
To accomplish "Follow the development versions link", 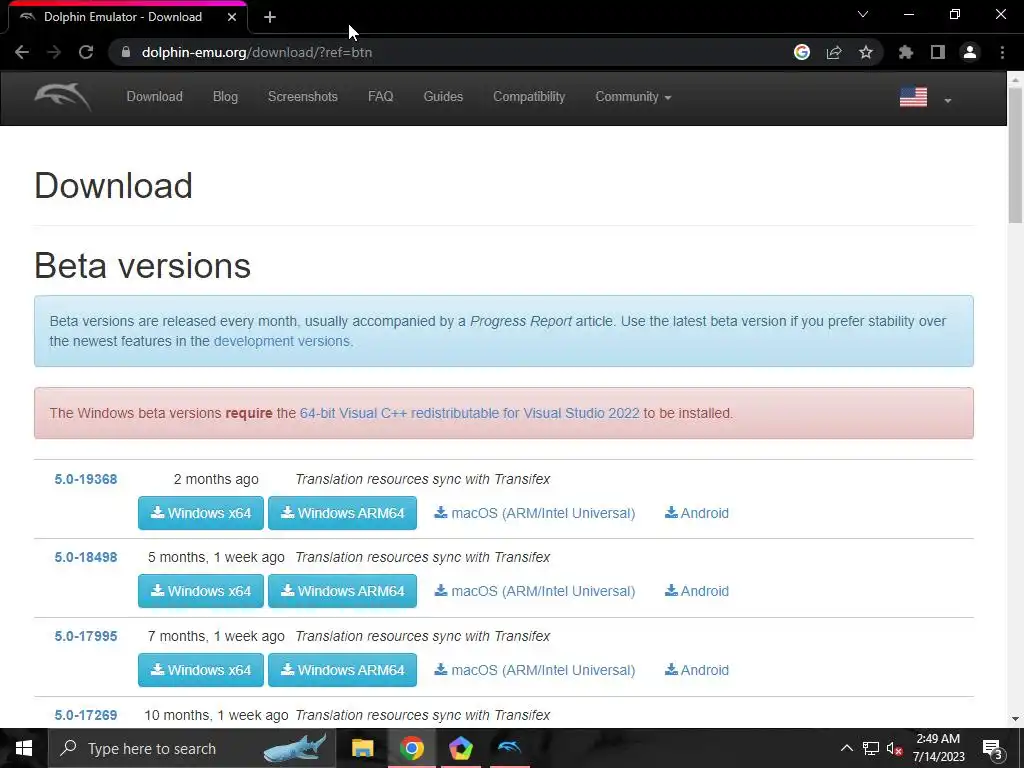I will pyautogui.click(x=281, y=341).
